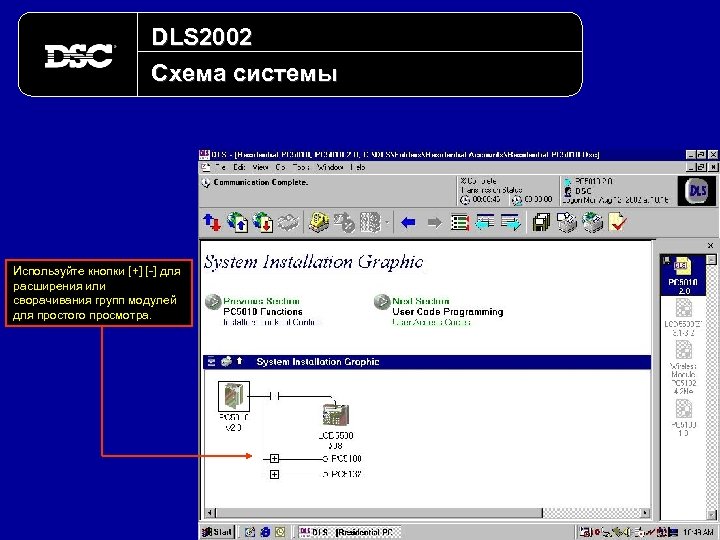
Task: Select Wireless Module PC5132 in side panel
Action: 683,368
